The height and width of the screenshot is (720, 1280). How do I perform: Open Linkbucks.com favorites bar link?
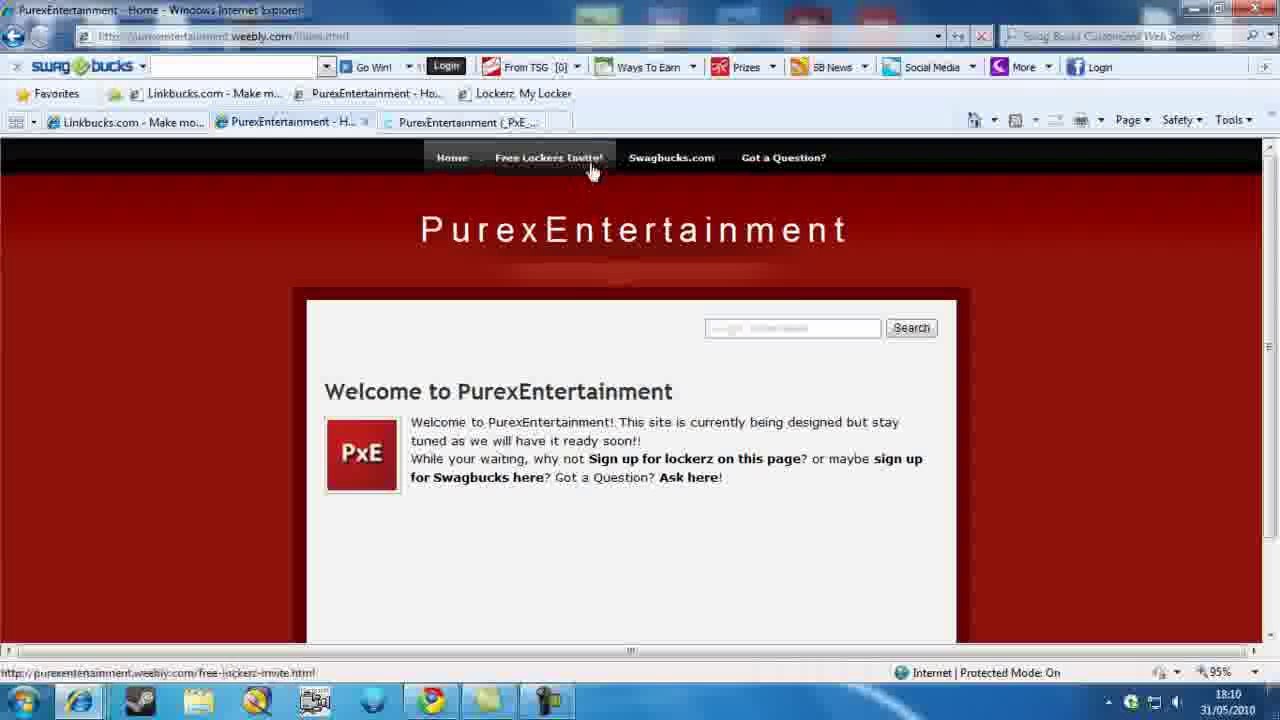click(206, 94)
